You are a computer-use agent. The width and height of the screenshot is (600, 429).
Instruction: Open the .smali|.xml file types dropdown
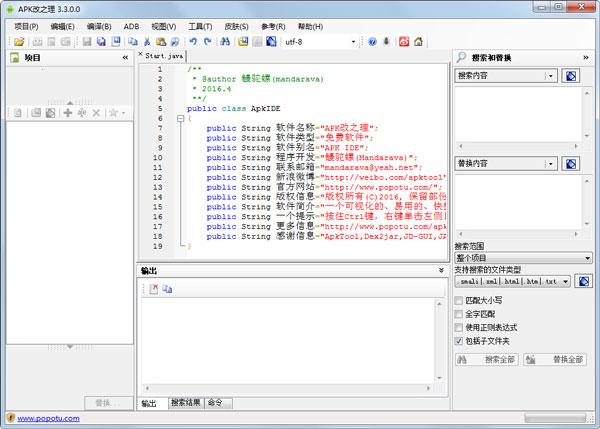(x=565, y=282)
